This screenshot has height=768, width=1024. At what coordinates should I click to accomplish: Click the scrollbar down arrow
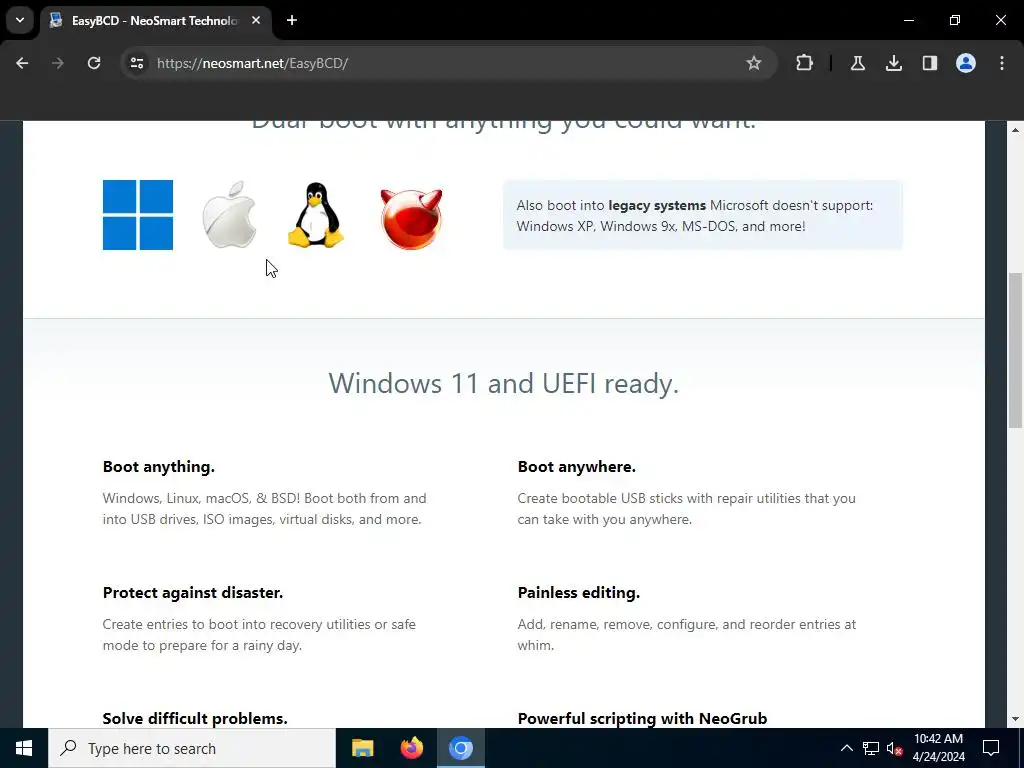pos(1015,719)
